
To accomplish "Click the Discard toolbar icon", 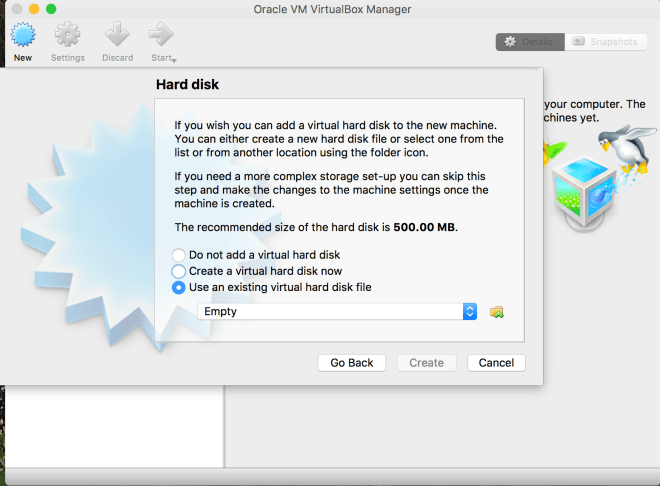I will click(x=117, y=36).
